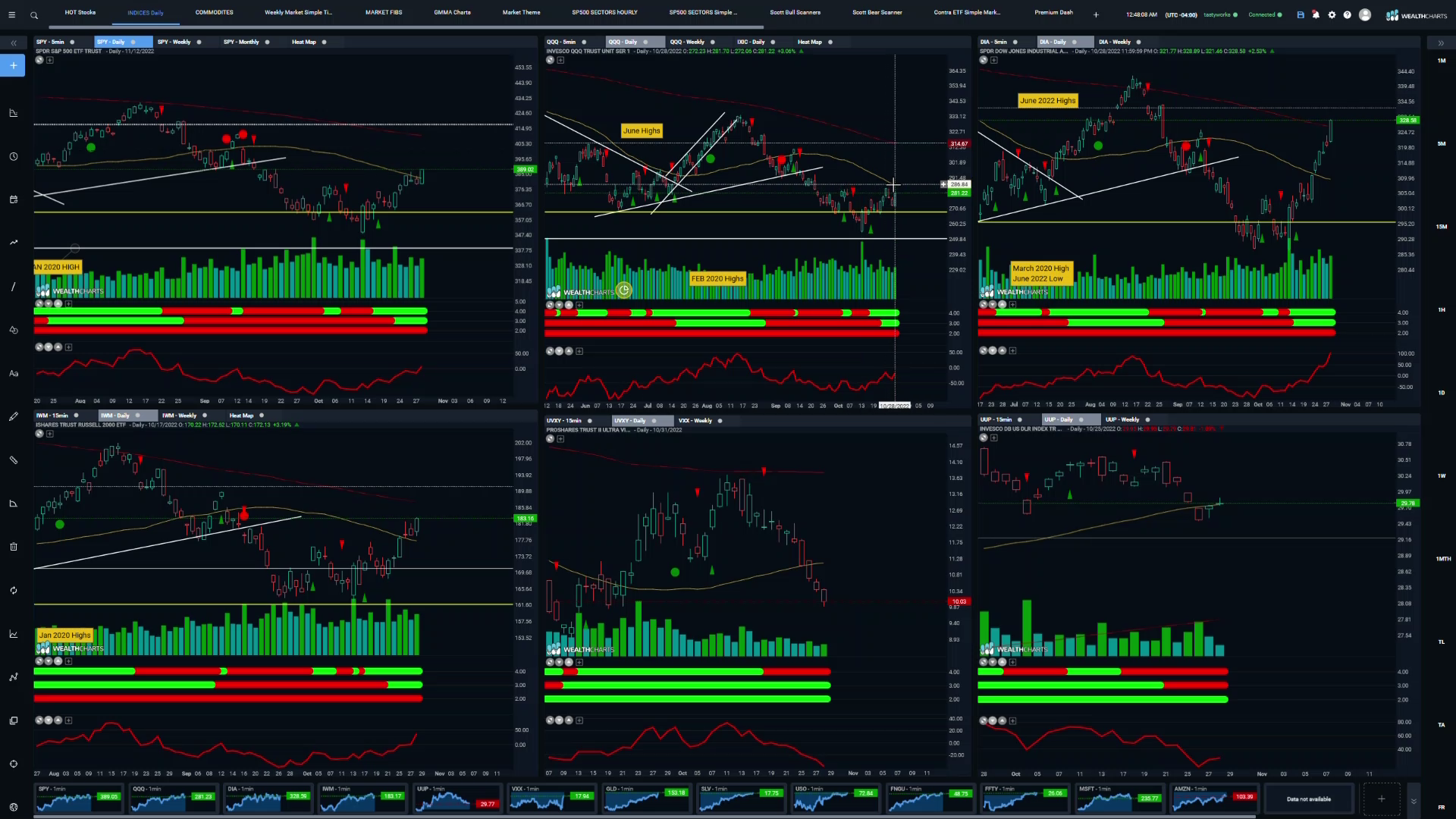1456x819 pixels.
Task: Select the 1W timeframe button
Action: coord(1441,475)
